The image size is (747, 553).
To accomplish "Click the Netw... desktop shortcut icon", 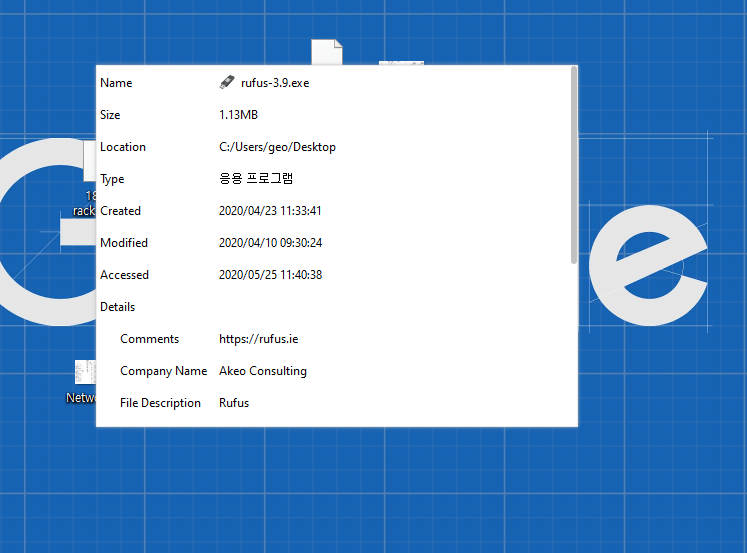I will tap(85, 372).
